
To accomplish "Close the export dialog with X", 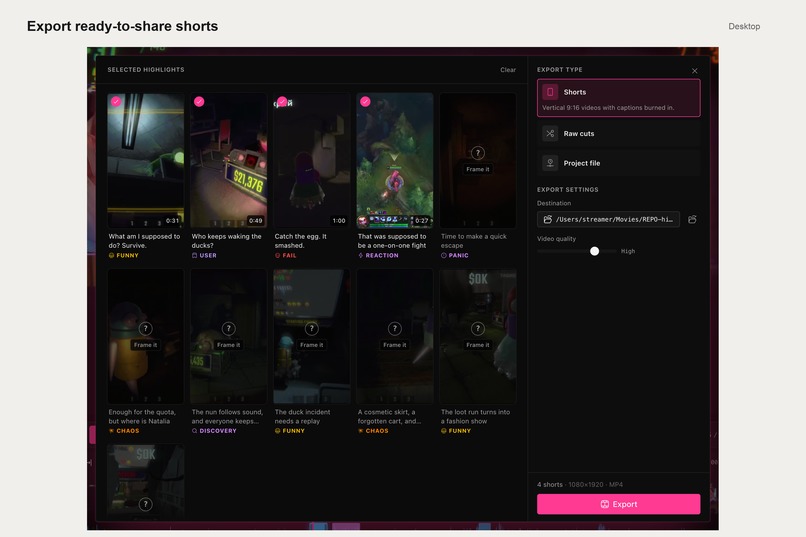I will click(x=694, y=71).
